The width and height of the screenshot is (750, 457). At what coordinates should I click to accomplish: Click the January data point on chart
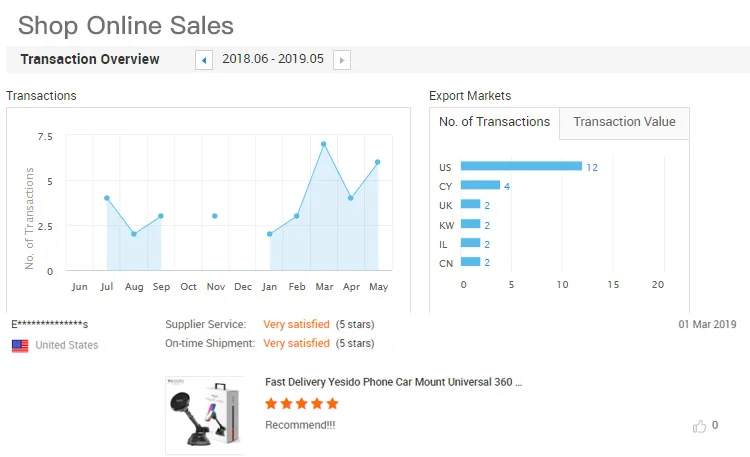coord(270,234)
